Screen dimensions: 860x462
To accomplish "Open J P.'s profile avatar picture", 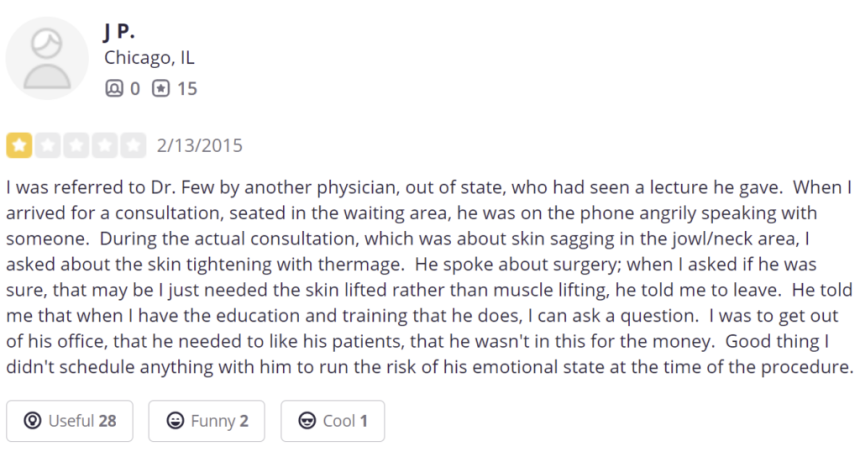I will [x=47, y=58].
